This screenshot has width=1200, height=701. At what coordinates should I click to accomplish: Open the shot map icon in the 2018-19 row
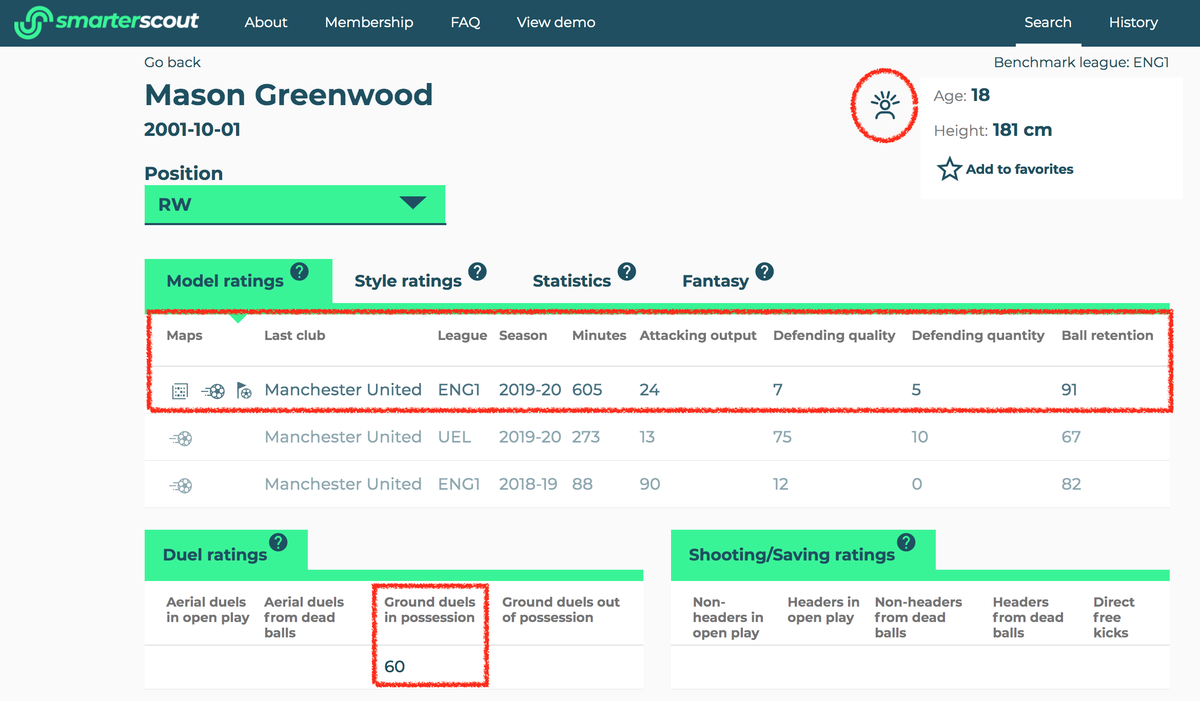[181, 485]
